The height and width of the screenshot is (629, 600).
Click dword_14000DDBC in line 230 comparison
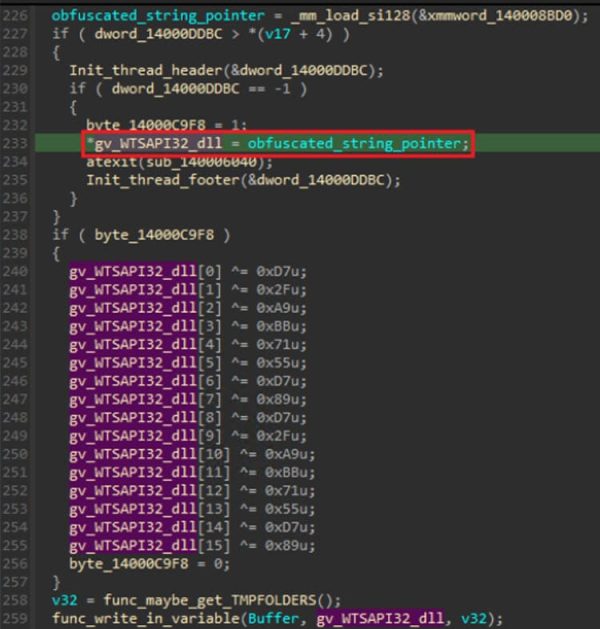point(151,89)
